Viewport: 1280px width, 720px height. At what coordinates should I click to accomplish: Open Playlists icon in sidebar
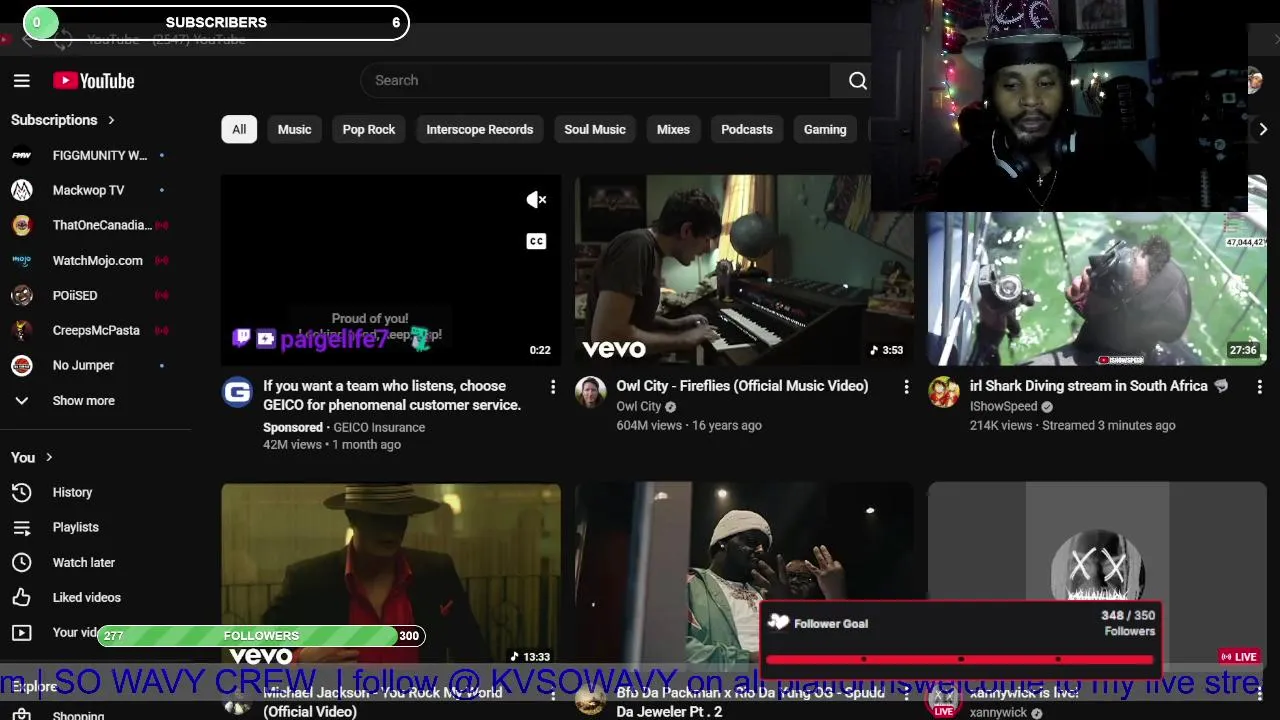pyautogui.click(x=21, y=527)
